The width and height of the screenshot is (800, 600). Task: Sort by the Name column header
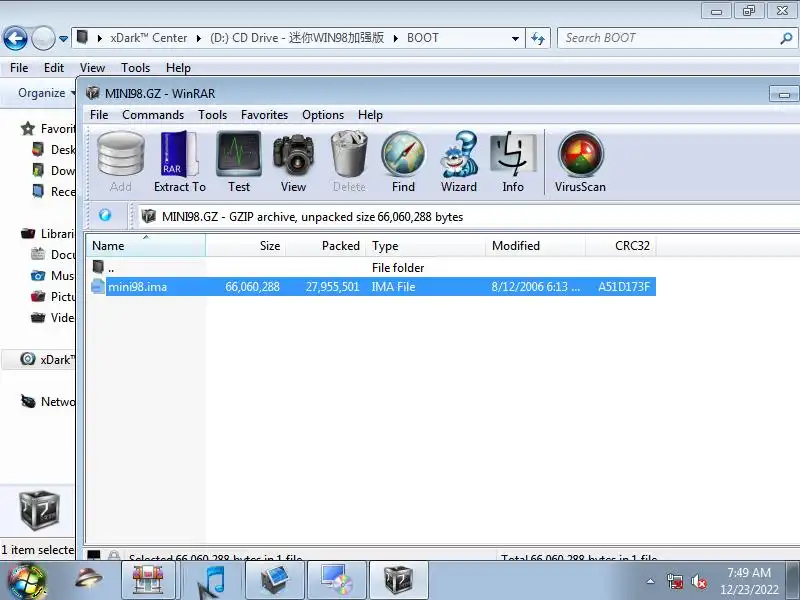pos(146,245)
